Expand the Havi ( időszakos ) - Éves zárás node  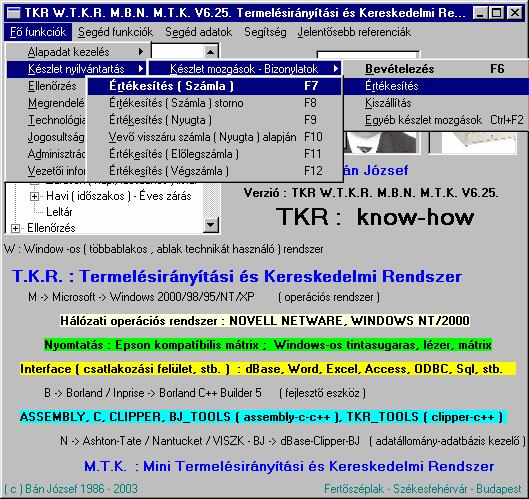click(x=34, y=196)
